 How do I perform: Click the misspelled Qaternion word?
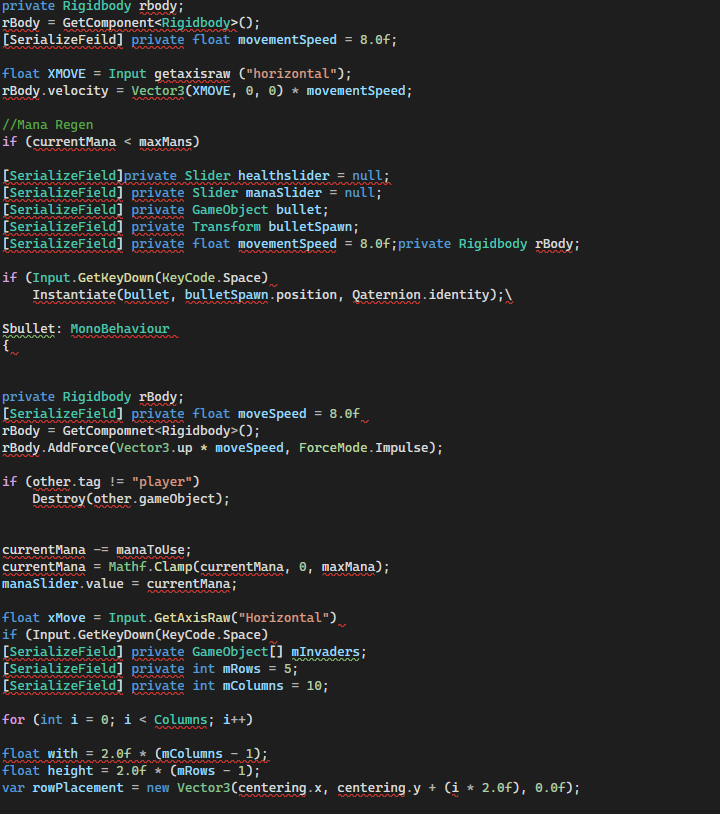386,295
